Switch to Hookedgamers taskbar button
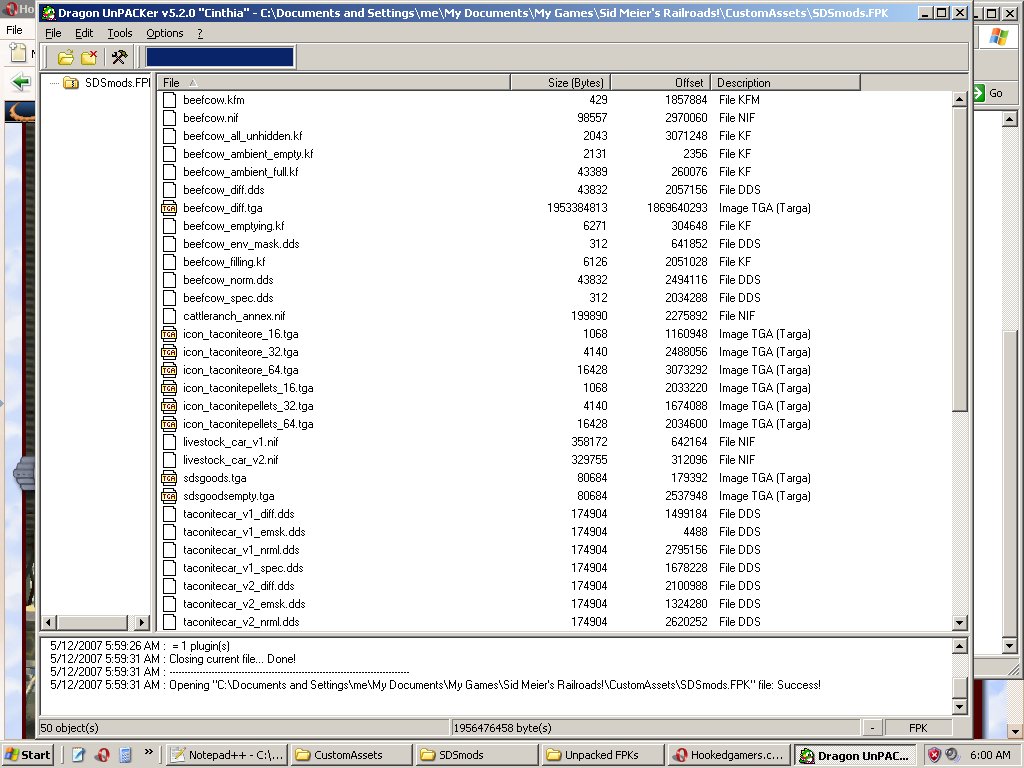 (x=729, y=755)
